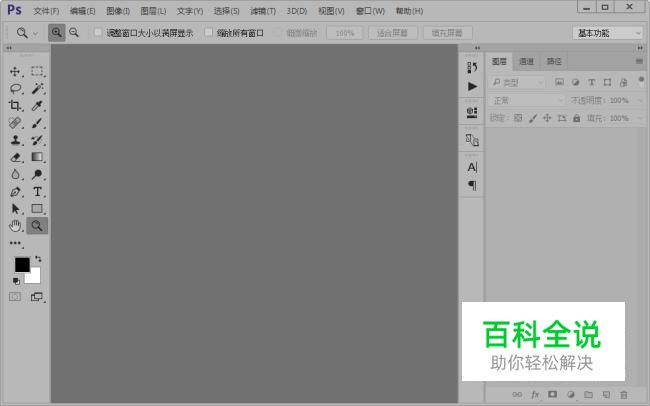Open the black foreground color swatch
This screenshot has height=406, width=650.
[22, 265]
